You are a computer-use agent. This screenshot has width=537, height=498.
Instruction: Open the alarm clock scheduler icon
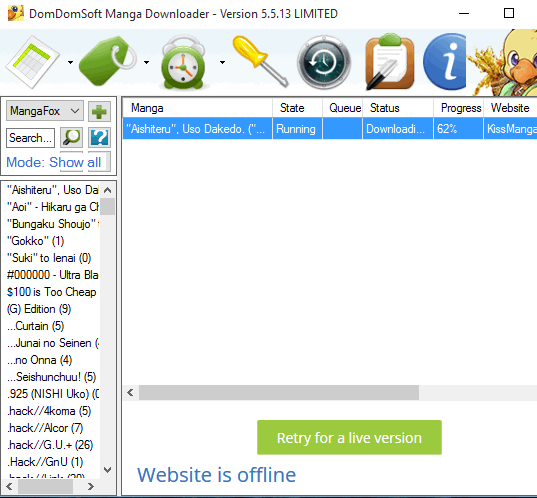point(184,62)
